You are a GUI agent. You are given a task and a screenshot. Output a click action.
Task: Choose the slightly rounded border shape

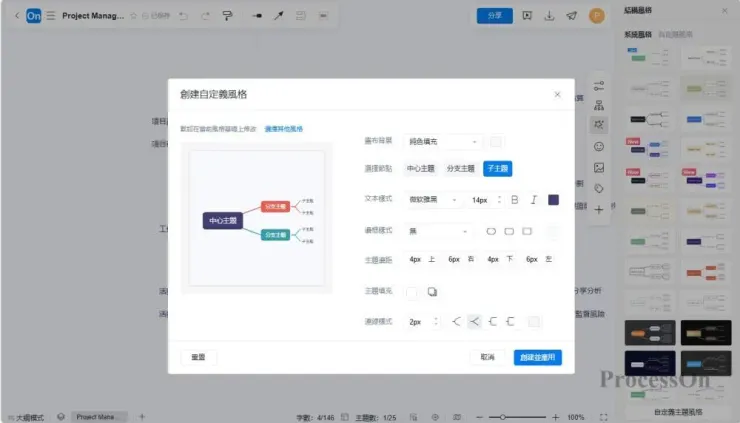pyautogui.click(x=509, y=231)
